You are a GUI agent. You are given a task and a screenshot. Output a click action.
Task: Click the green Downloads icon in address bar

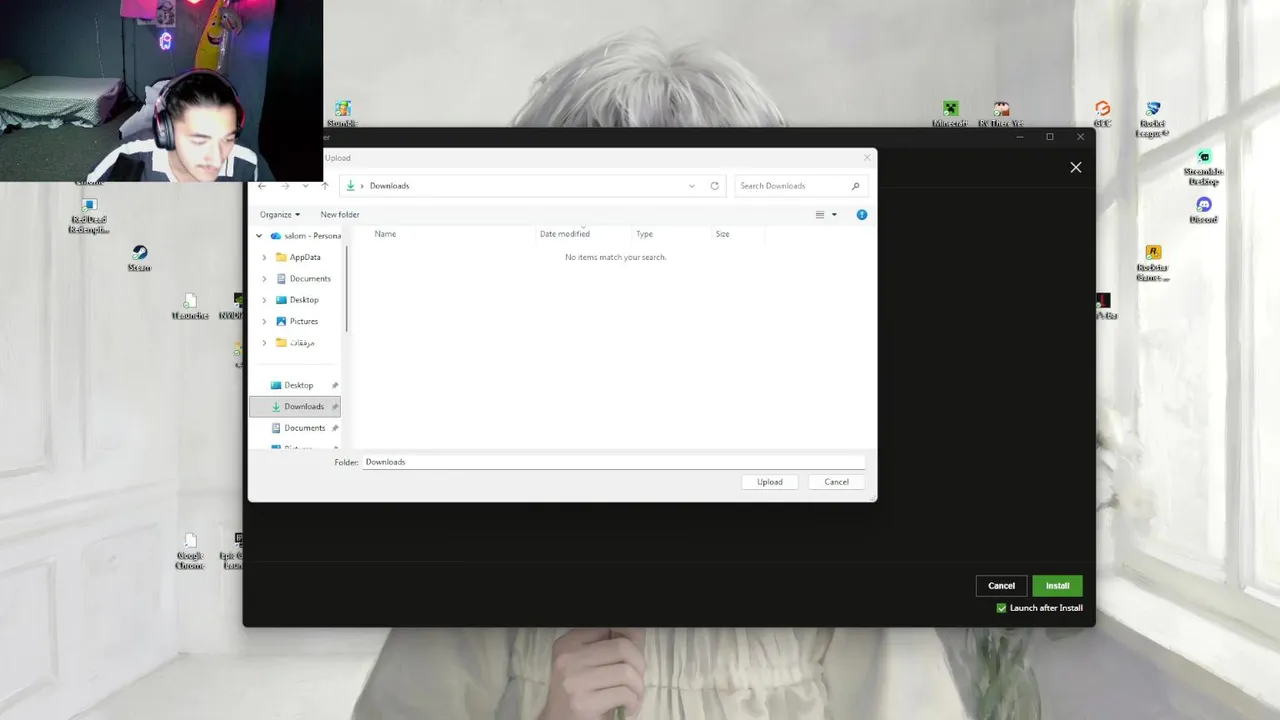(350, 186)
